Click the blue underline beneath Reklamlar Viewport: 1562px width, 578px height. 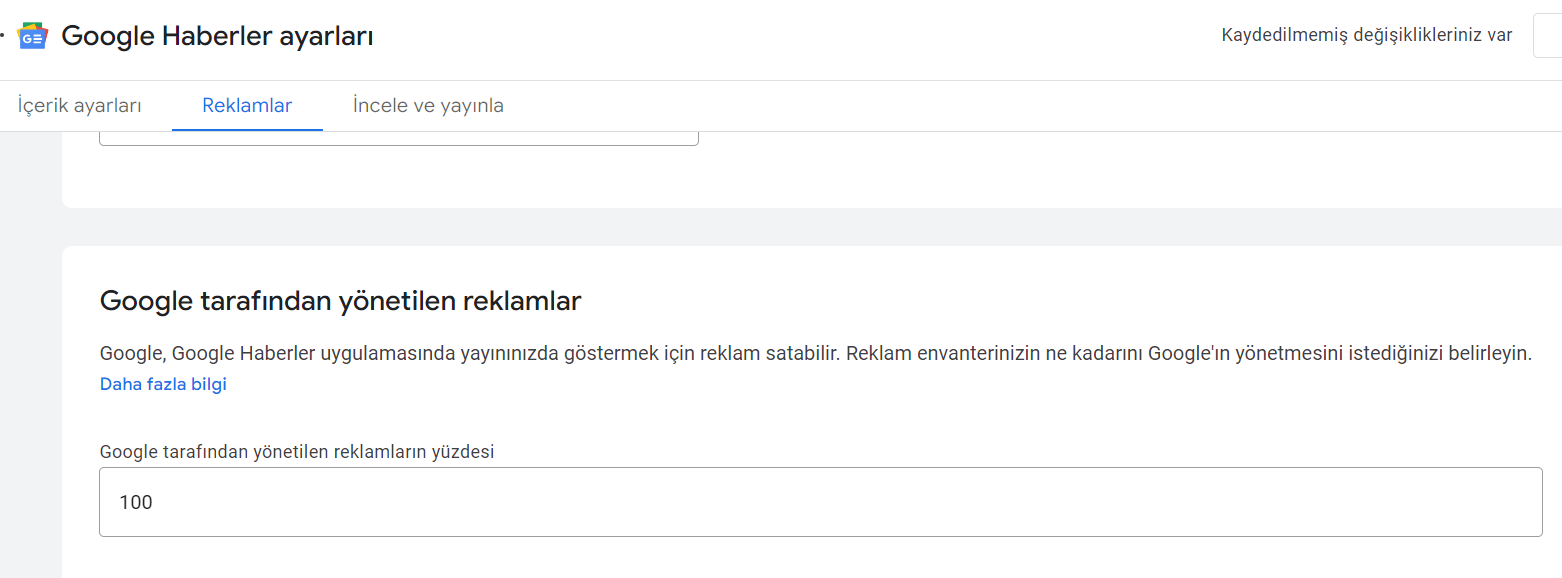(247, 129)
